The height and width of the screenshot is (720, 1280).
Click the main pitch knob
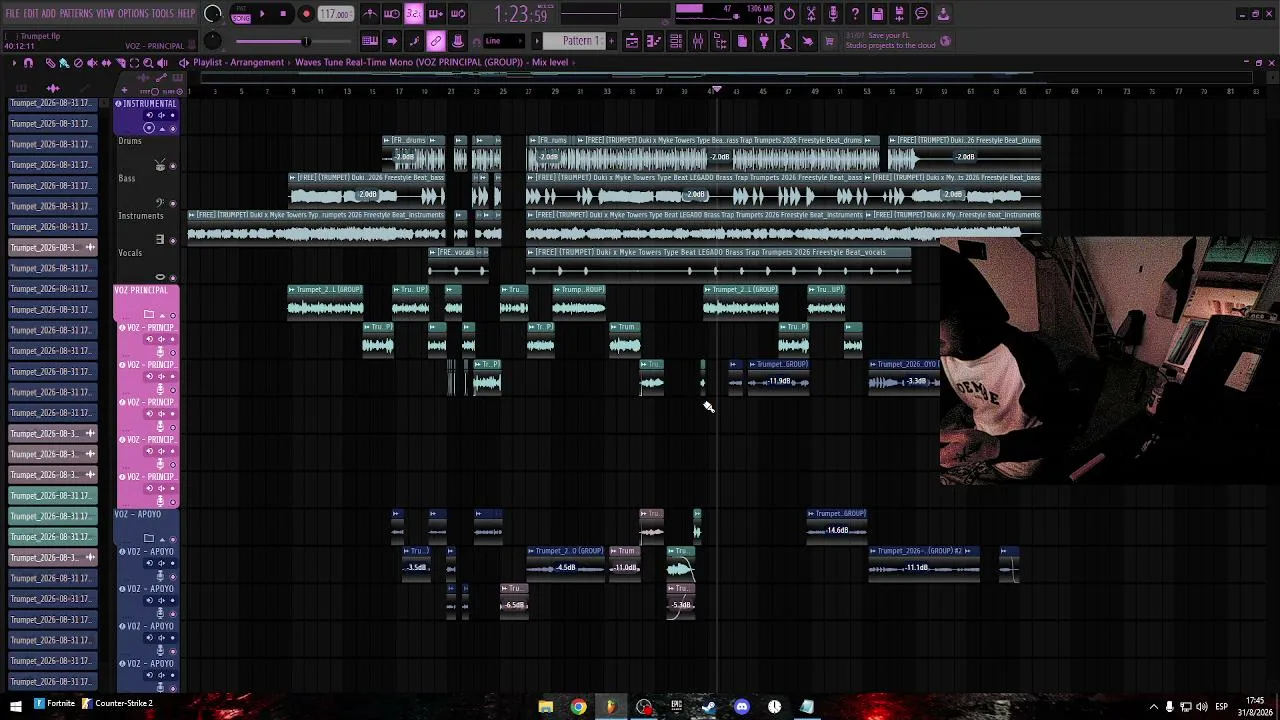[213, 41]
